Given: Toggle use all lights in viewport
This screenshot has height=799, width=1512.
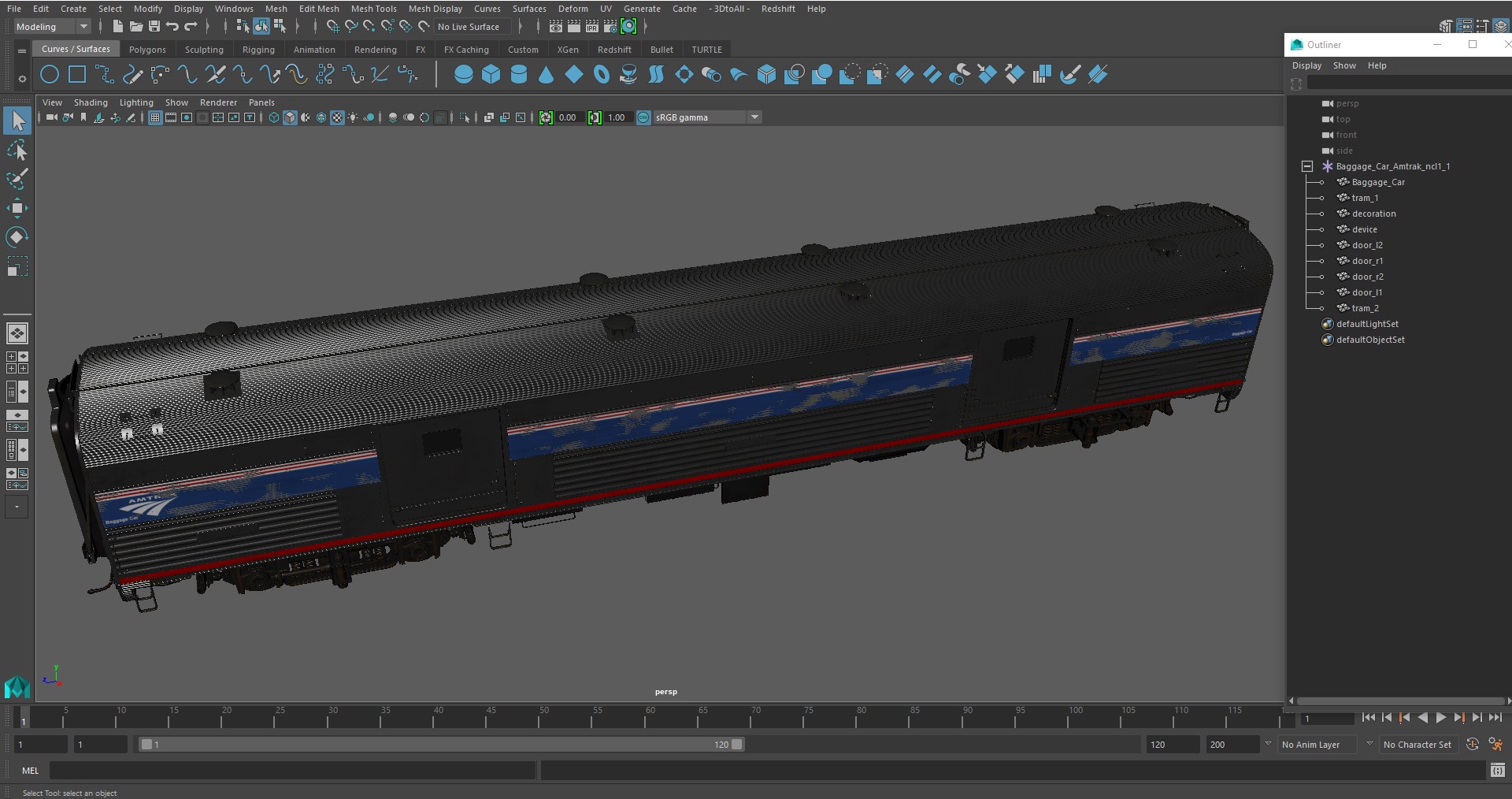Looking at the screenshot, I should [x=353, y=117].
